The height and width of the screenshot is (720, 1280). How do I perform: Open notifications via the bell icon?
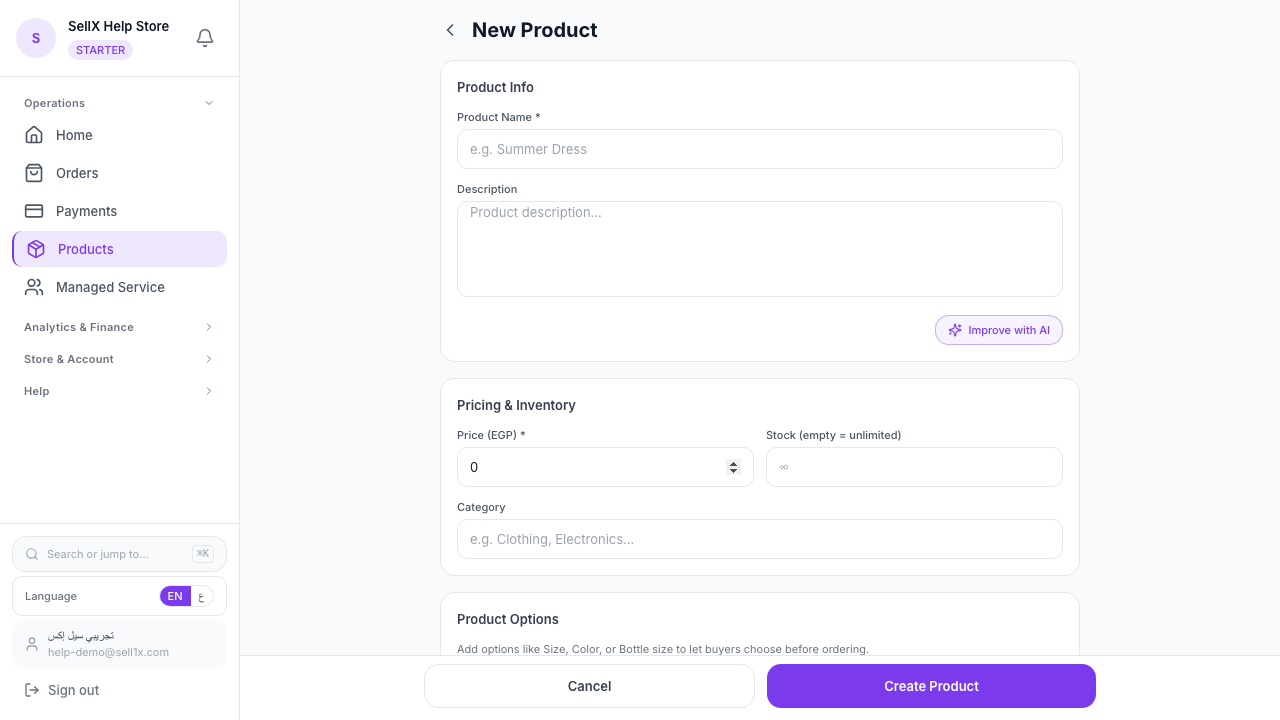point(205,37)
